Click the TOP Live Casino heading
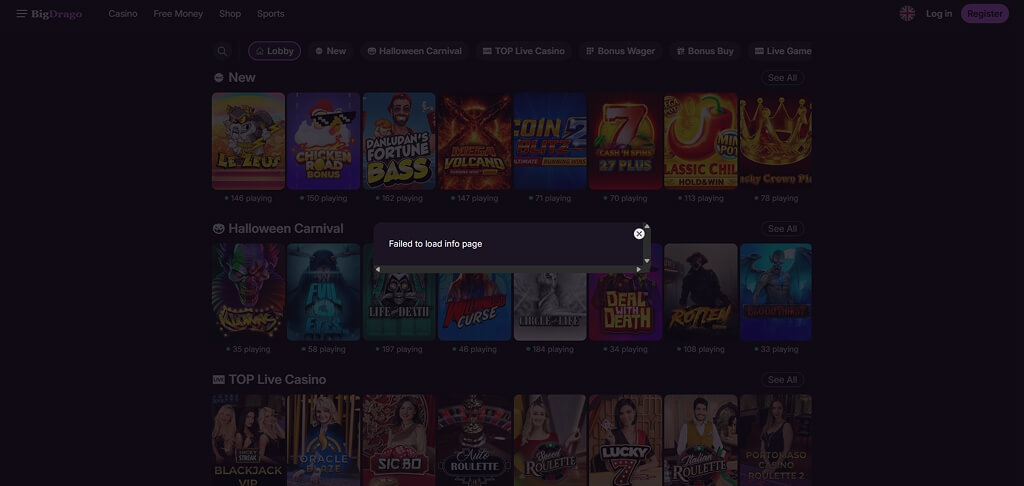 [x=277, y=380]
